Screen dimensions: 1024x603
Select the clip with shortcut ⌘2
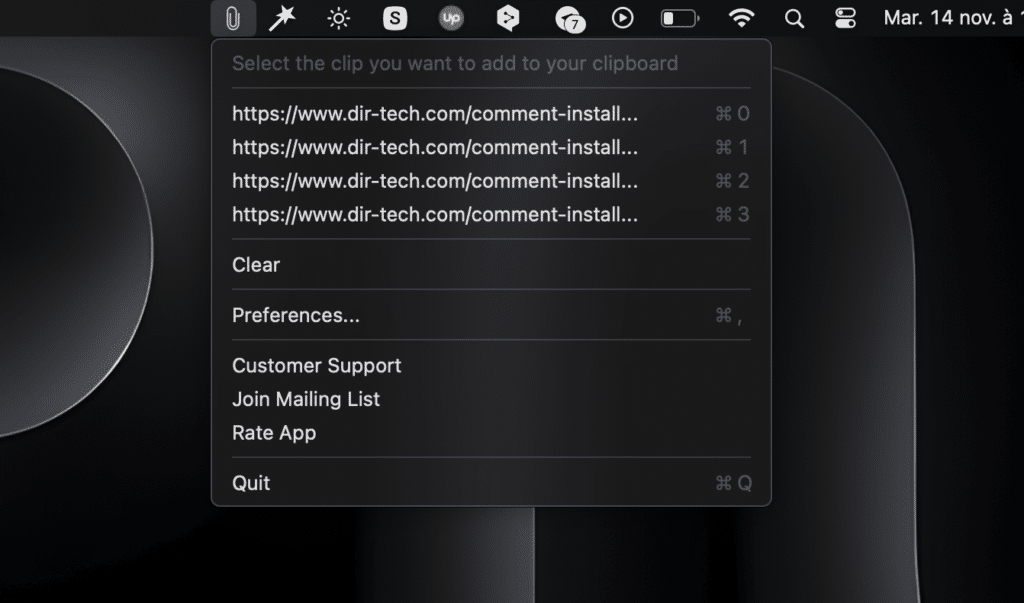click(x=491, y=181)
